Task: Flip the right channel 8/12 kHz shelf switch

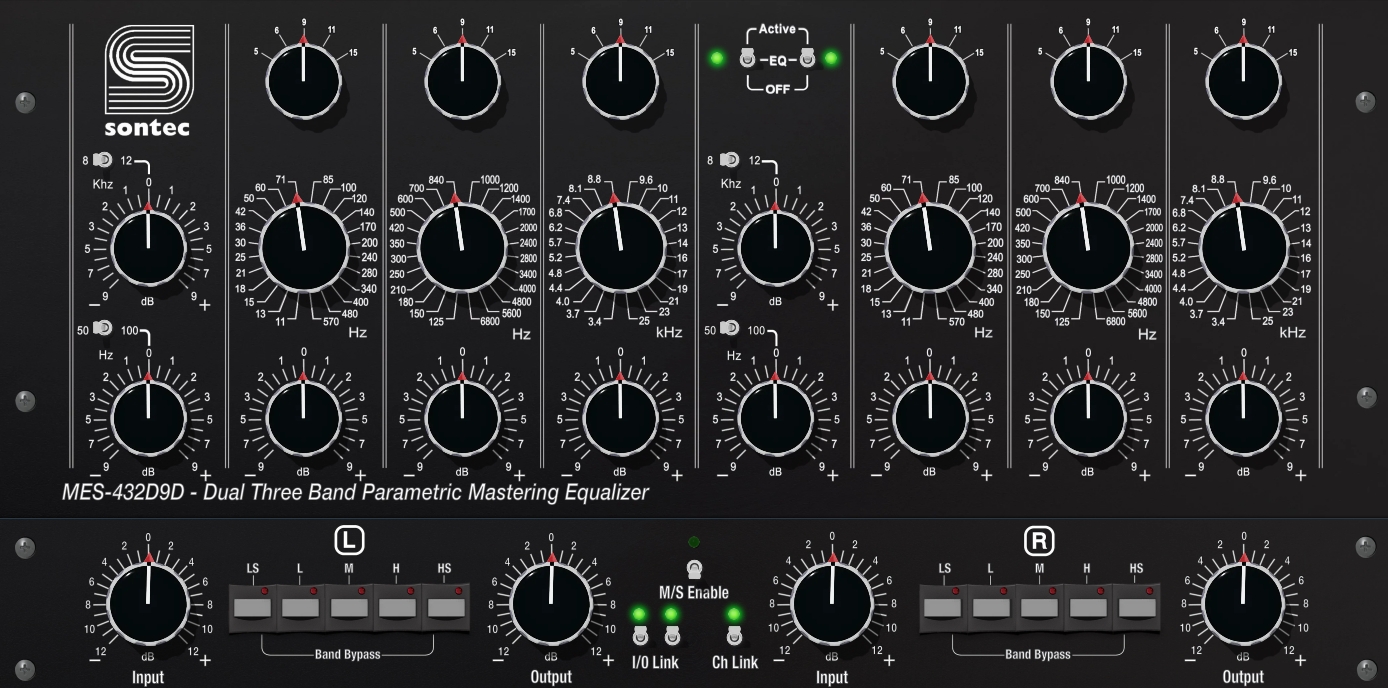Action: pos(730,160)
